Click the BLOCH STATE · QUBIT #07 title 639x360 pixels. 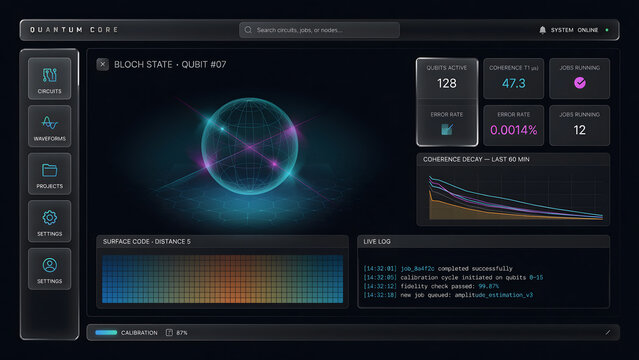170,64
